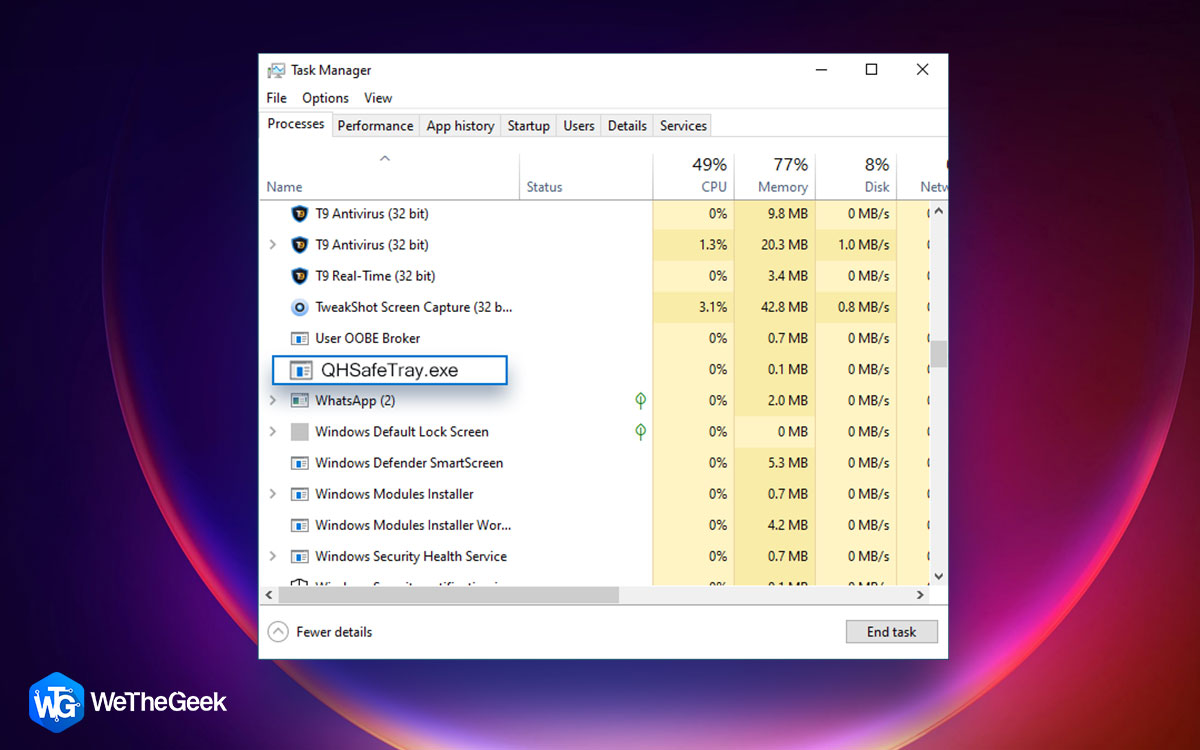This screenshot has height=750, width=1200.
Task: Maximize the Task Manager window
Action: pyautogui.click(x=871, y=70)
